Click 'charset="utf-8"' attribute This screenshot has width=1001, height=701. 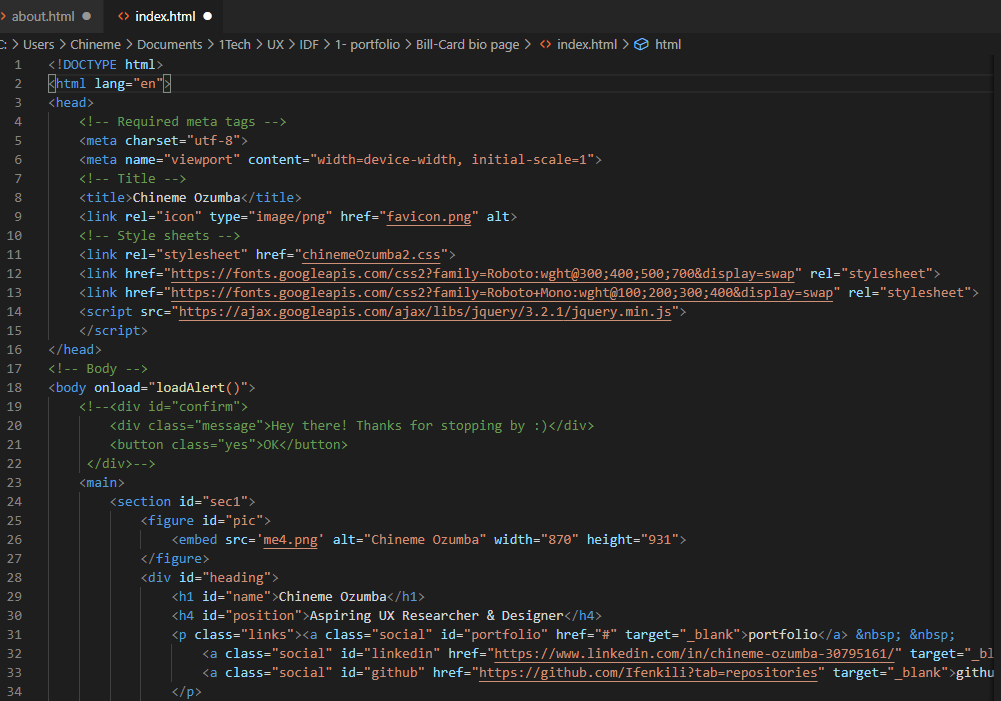pos(182,140)
